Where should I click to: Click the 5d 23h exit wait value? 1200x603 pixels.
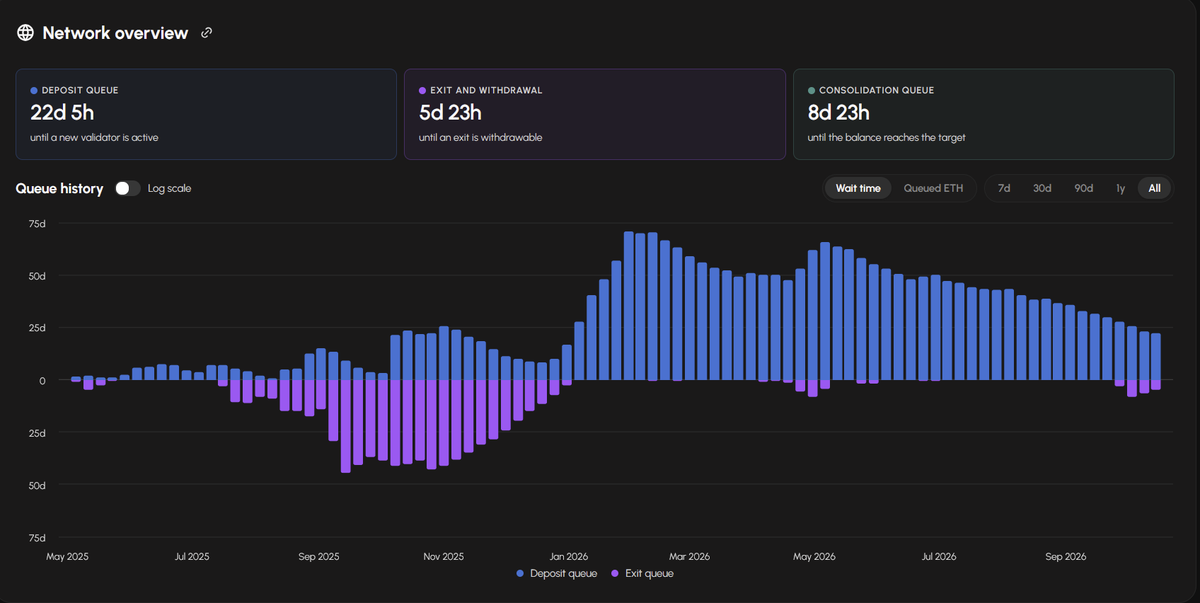click(451, 113)
